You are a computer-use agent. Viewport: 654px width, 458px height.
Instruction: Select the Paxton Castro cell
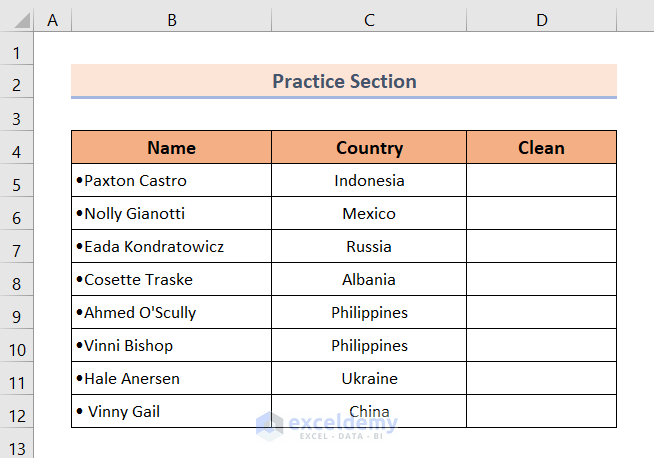click(171, 181)
